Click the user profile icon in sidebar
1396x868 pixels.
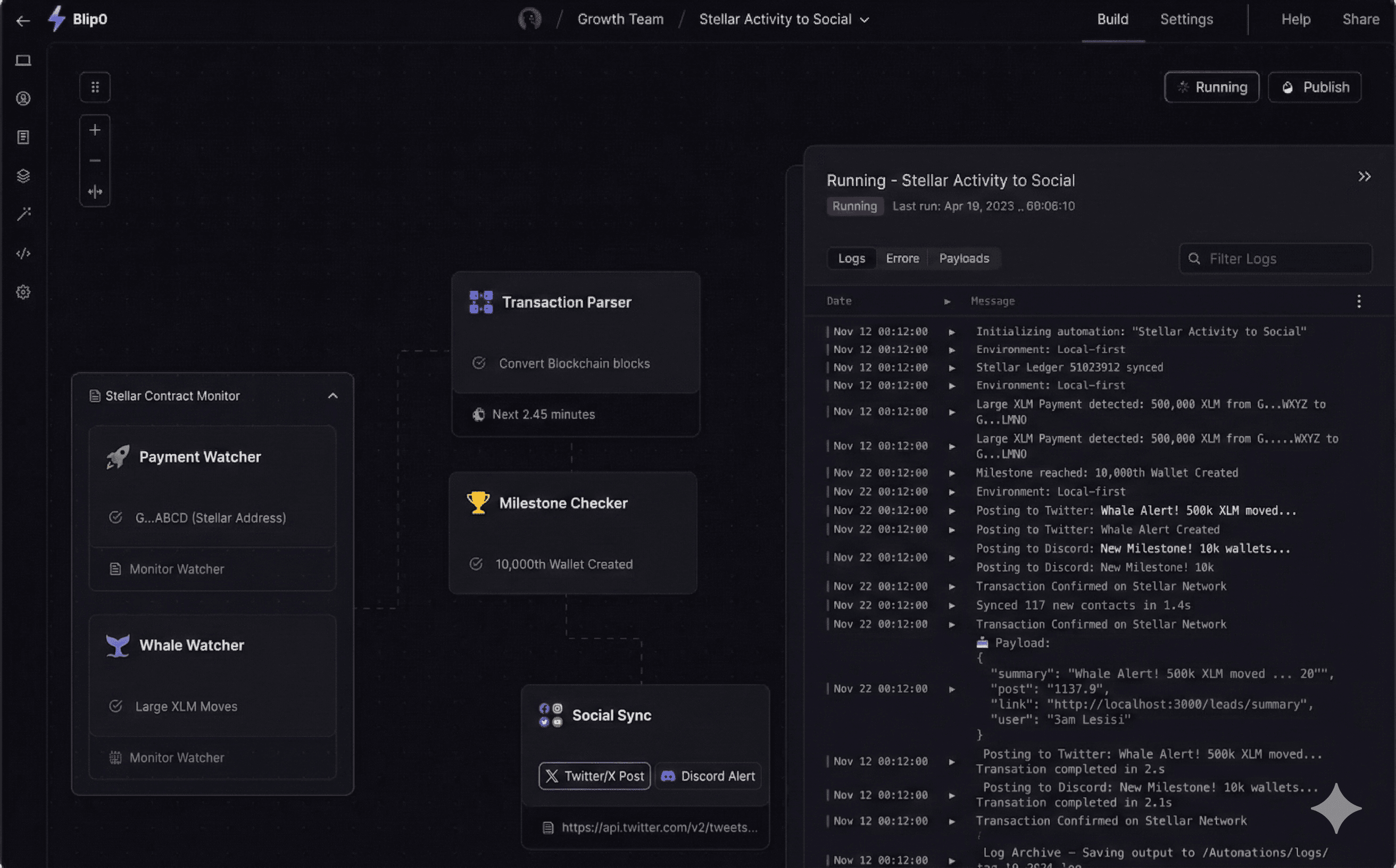[23, 99]
